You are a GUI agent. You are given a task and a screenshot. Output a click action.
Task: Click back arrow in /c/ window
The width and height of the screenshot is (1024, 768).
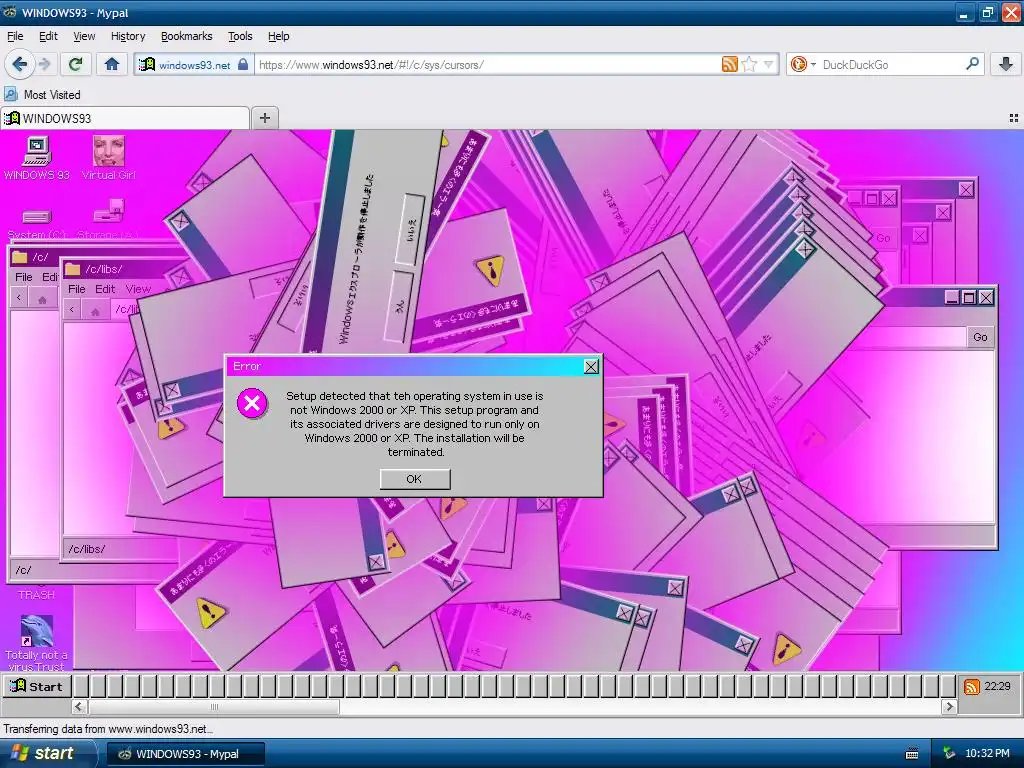[19, 298]
